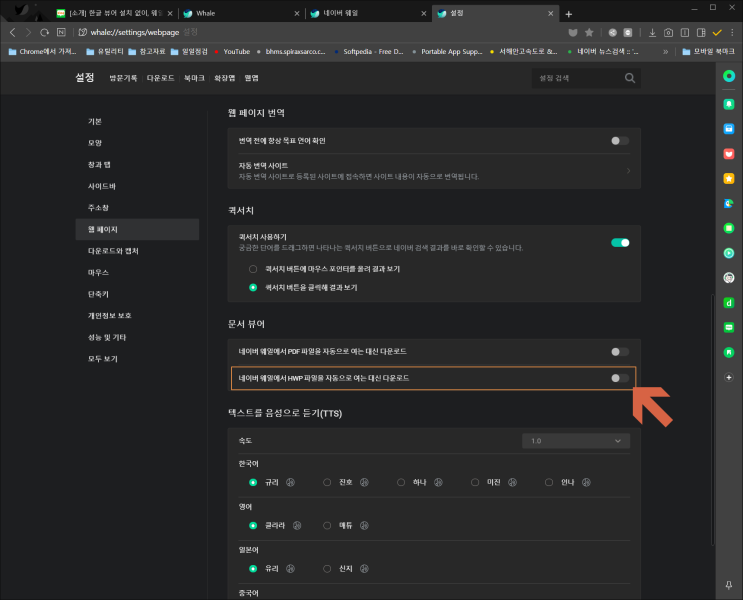
Task: Open 다운로드와 캡처 settings section
Action: coord(113,251)
